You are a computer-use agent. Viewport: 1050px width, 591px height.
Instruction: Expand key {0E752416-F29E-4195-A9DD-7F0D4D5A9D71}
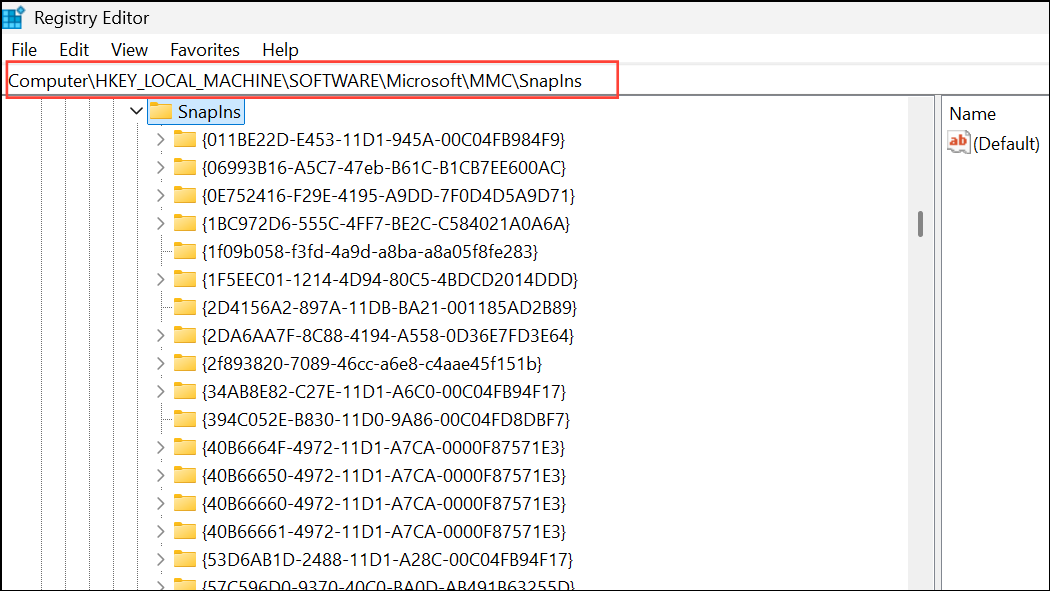point(161,195)
